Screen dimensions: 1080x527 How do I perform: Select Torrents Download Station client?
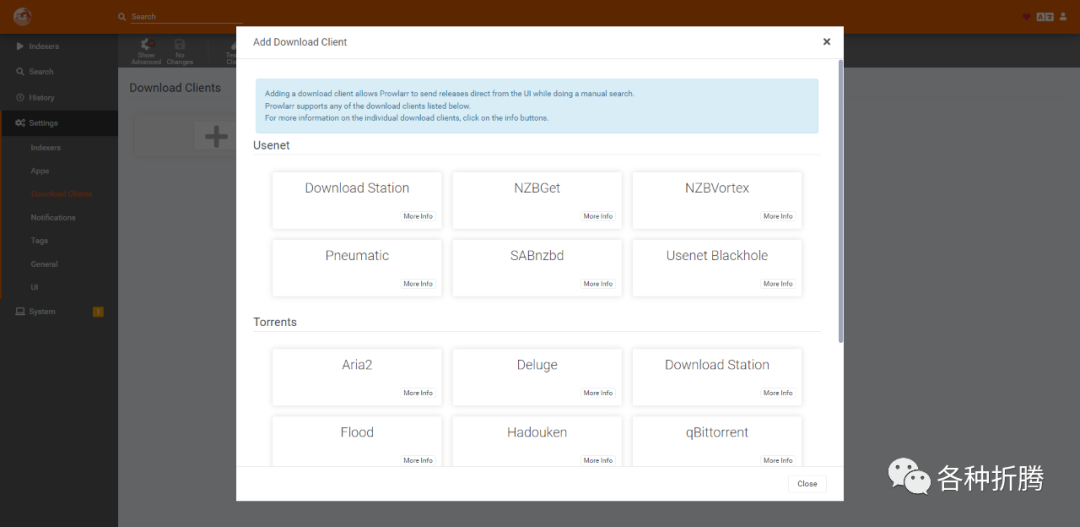coord(717,377)
